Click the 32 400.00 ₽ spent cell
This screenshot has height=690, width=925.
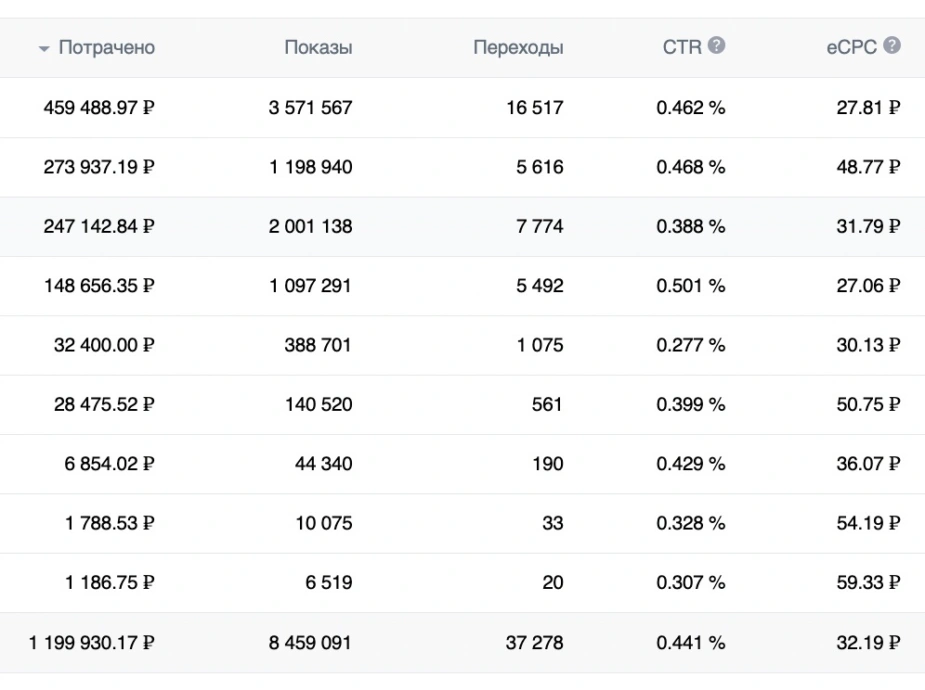[x=104, y=345]
